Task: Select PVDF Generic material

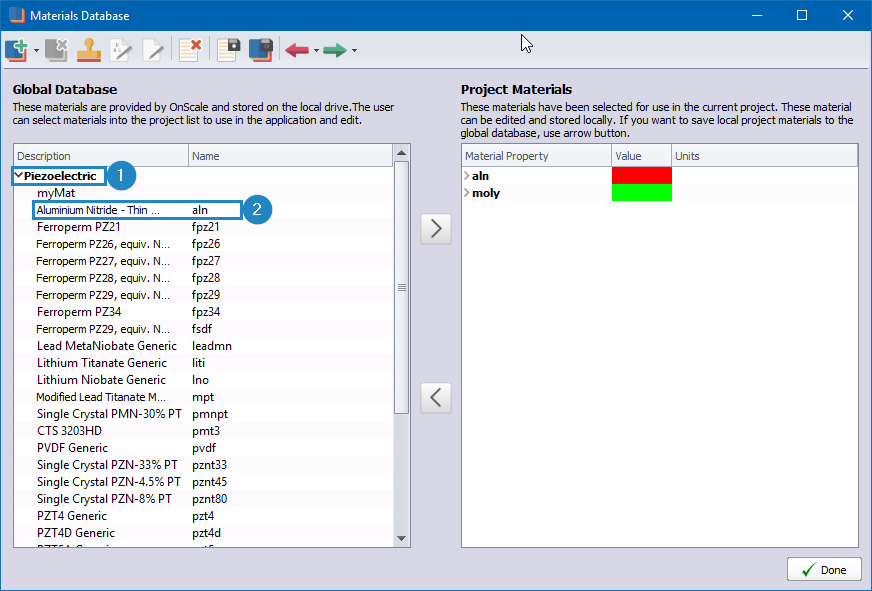Action: 204,448
